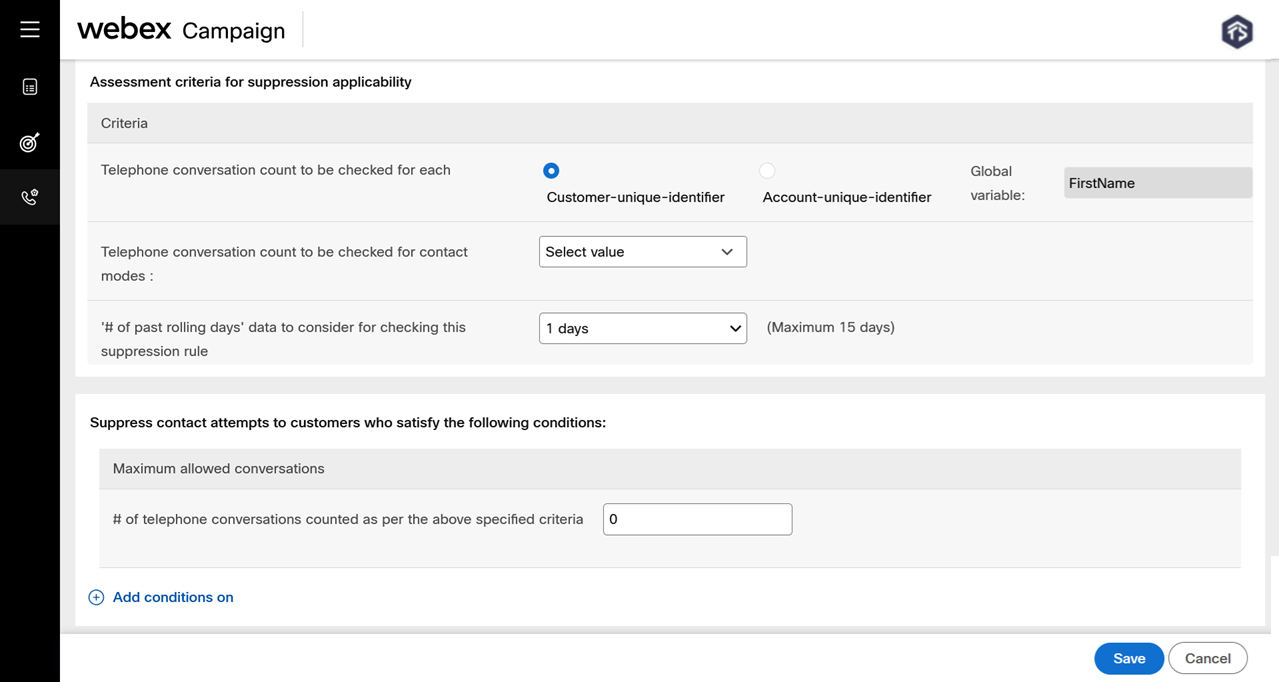
Task: Open the profile avatar in the header
Action: [1237, 31]
